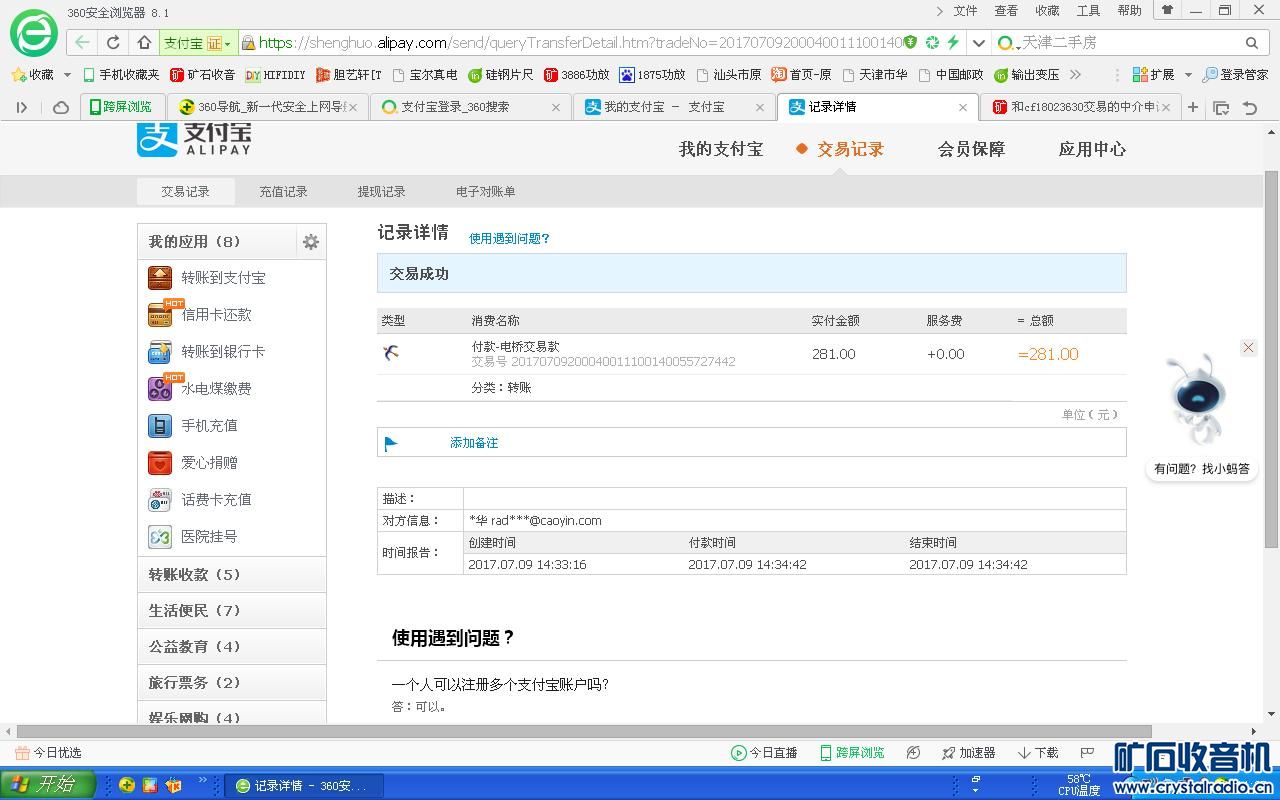This screenshot has height=800, width=1280.
Task: Open 登录管家 login manager
Action: click(1236, 75)
